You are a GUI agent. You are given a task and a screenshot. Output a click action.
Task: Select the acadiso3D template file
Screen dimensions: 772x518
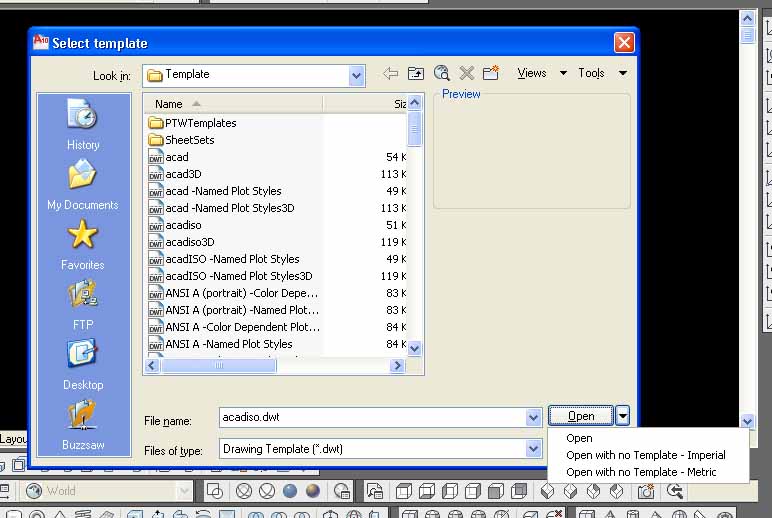tap(182, 242)
